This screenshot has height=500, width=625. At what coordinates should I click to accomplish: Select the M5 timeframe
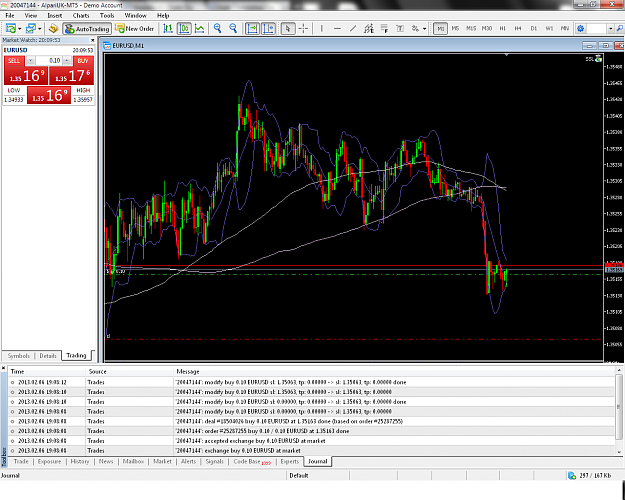coord(456,29)
